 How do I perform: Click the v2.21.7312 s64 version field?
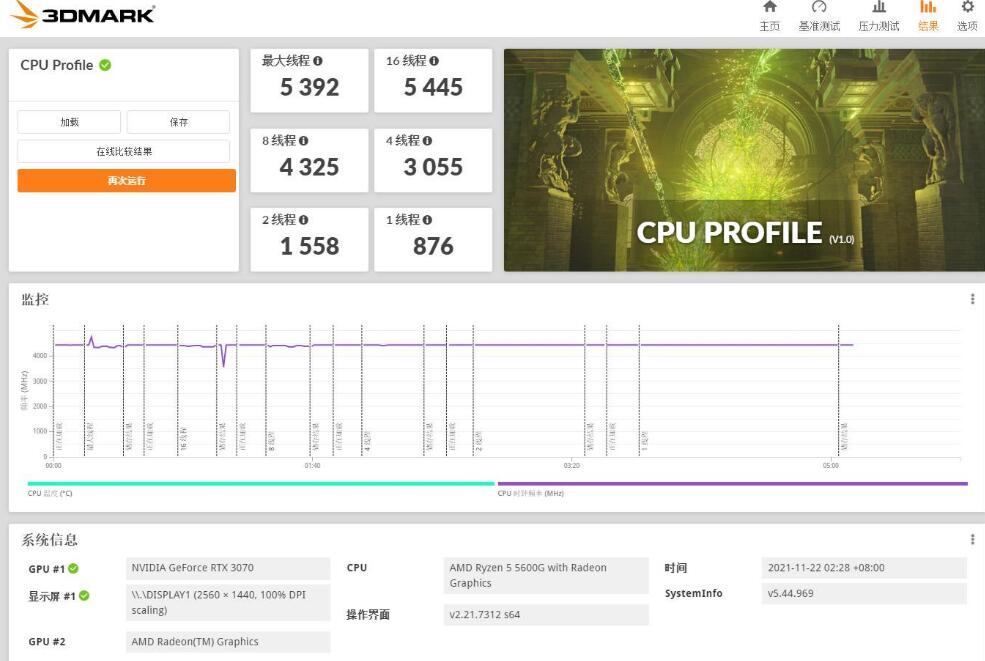tap(546, 615)
